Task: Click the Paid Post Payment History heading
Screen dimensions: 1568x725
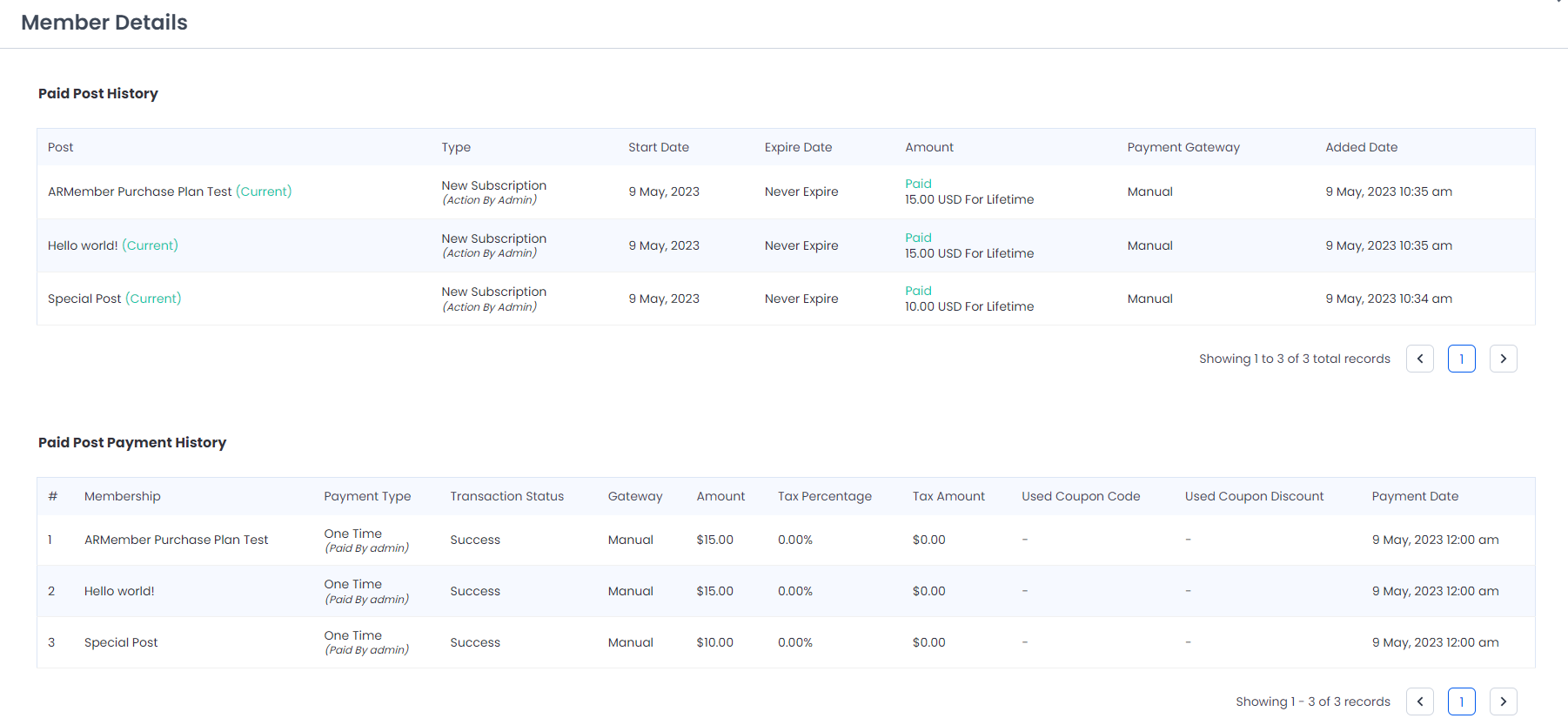Action: (x=132, y=442)
